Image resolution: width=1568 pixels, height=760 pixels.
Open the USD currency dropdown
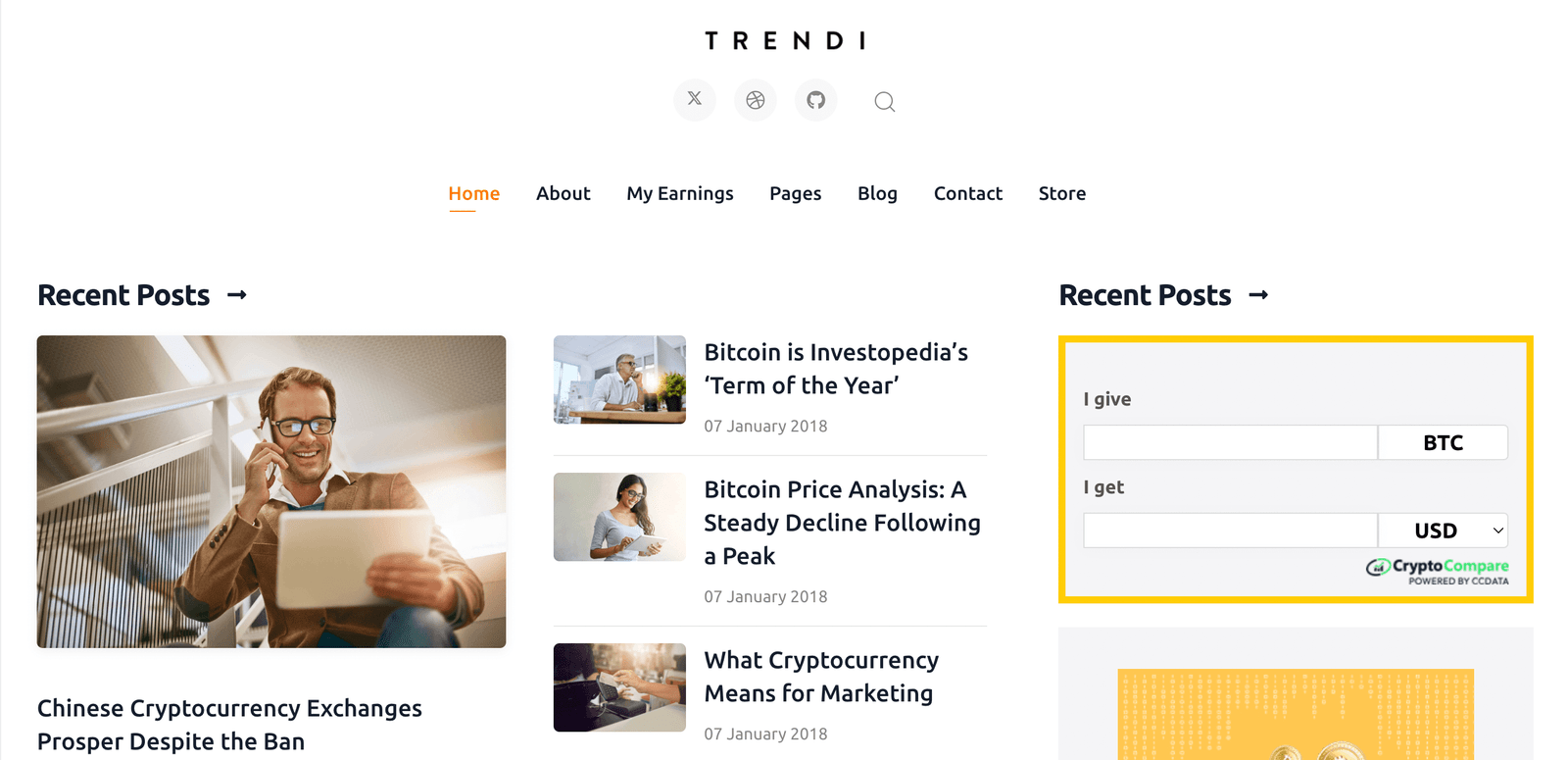tap(1443, 531)
